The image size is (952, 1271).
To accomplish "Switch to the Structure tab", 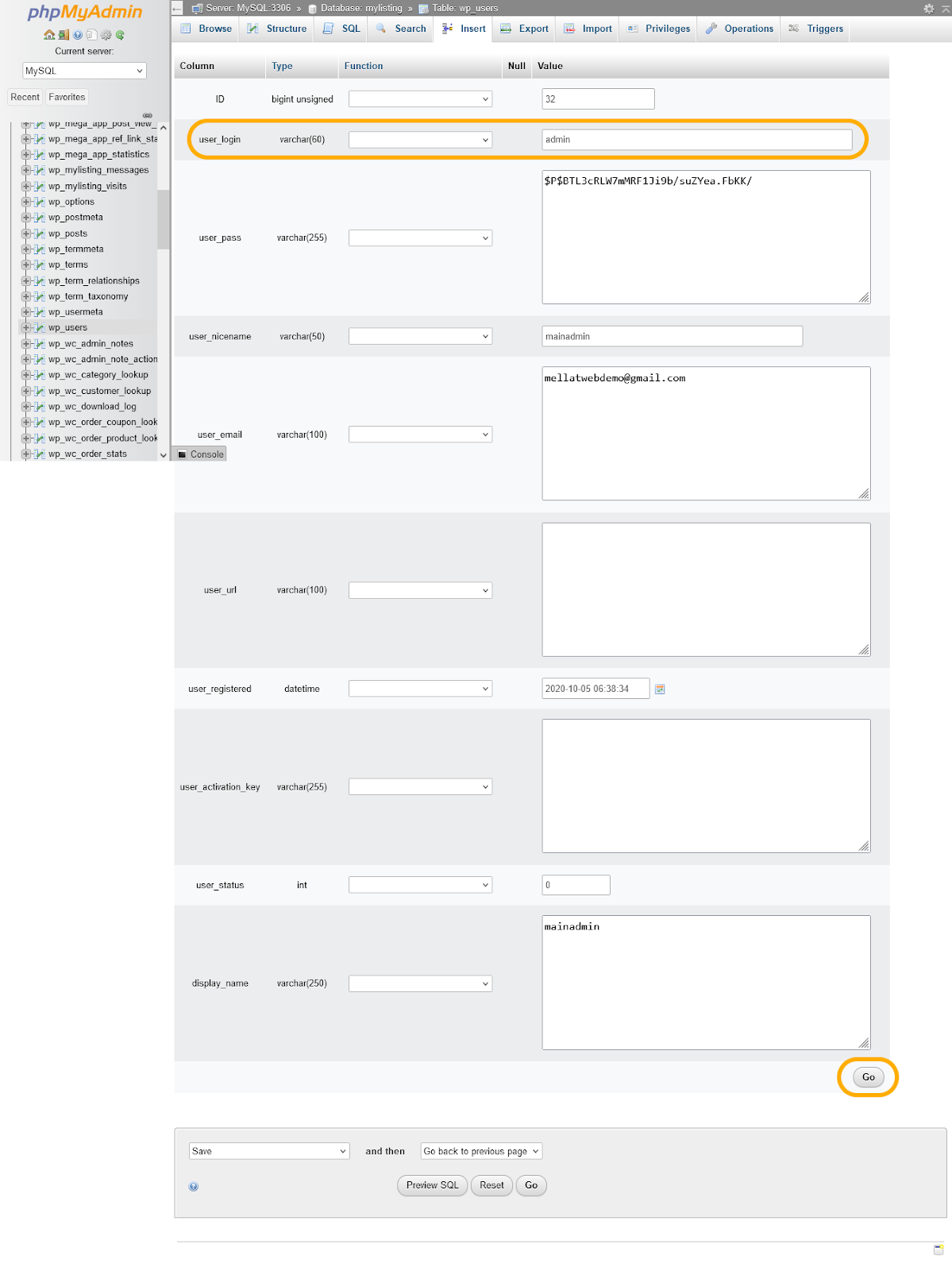I will [276, 29].
